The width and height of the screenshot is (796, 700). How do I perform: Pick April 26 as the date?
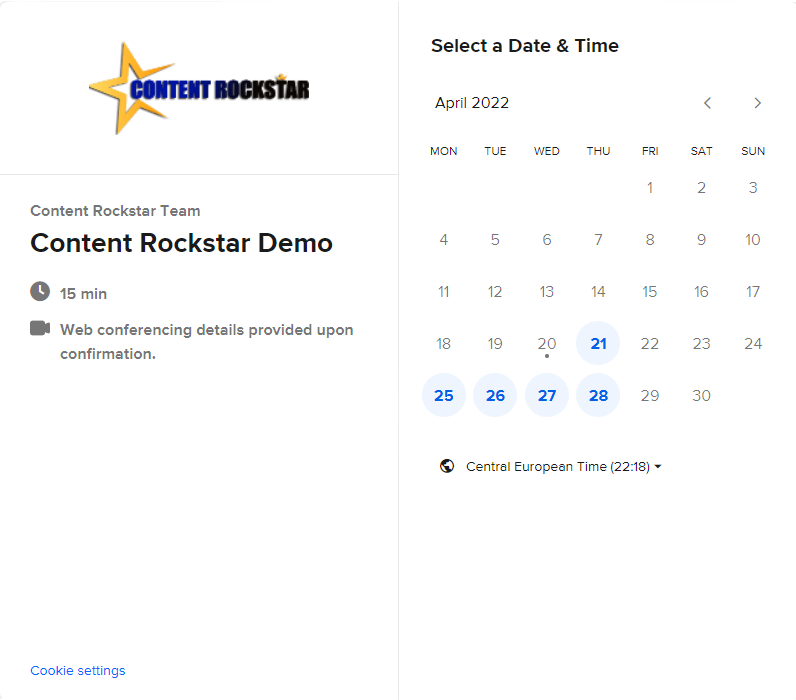click(x=495, y=395)
